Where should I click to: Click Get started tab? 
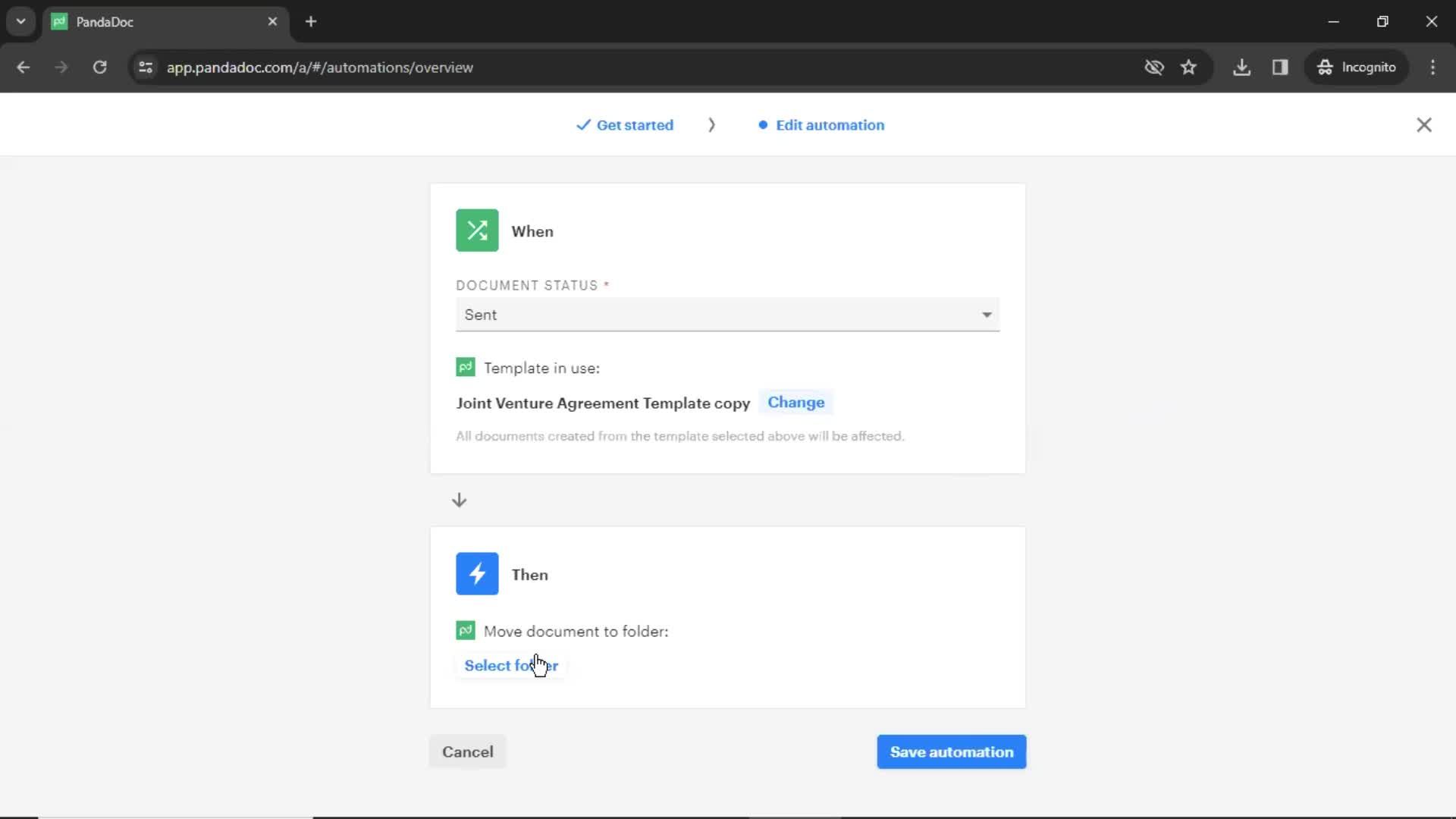pyautogui.click(x=625, y=125)
